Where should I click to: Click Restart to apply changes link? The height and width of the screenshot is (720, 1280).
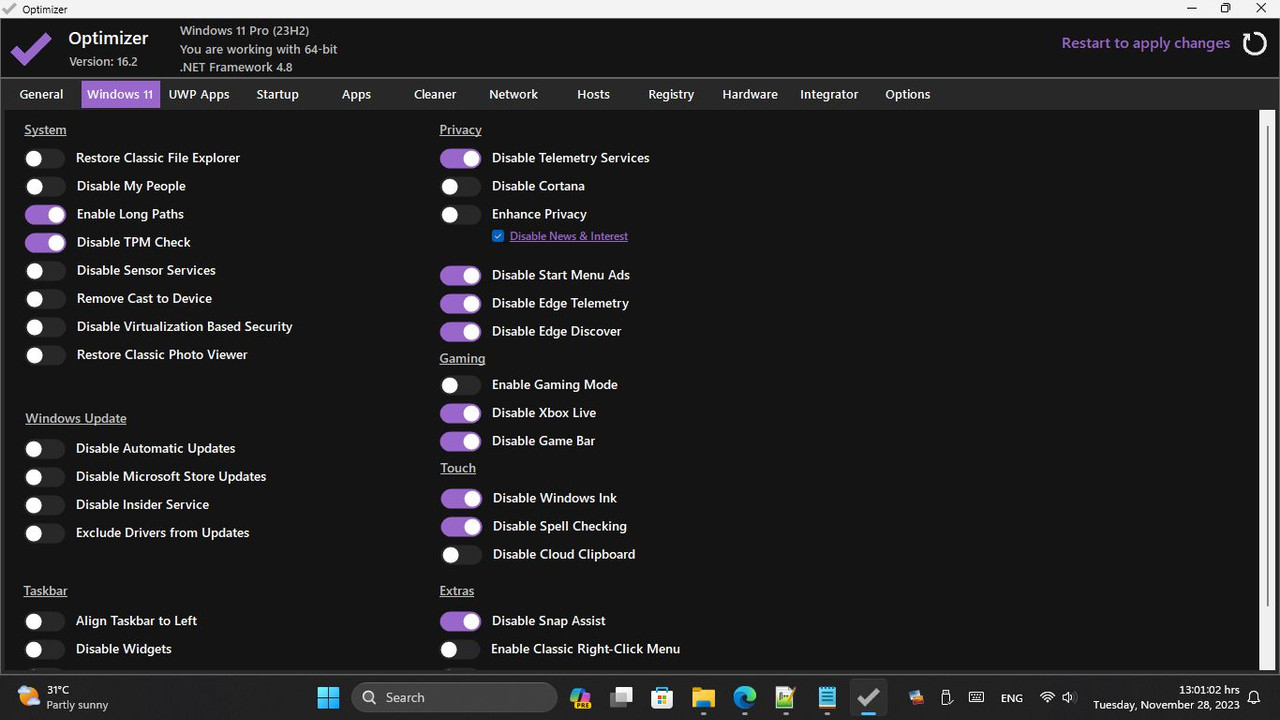click(1145, 43)
